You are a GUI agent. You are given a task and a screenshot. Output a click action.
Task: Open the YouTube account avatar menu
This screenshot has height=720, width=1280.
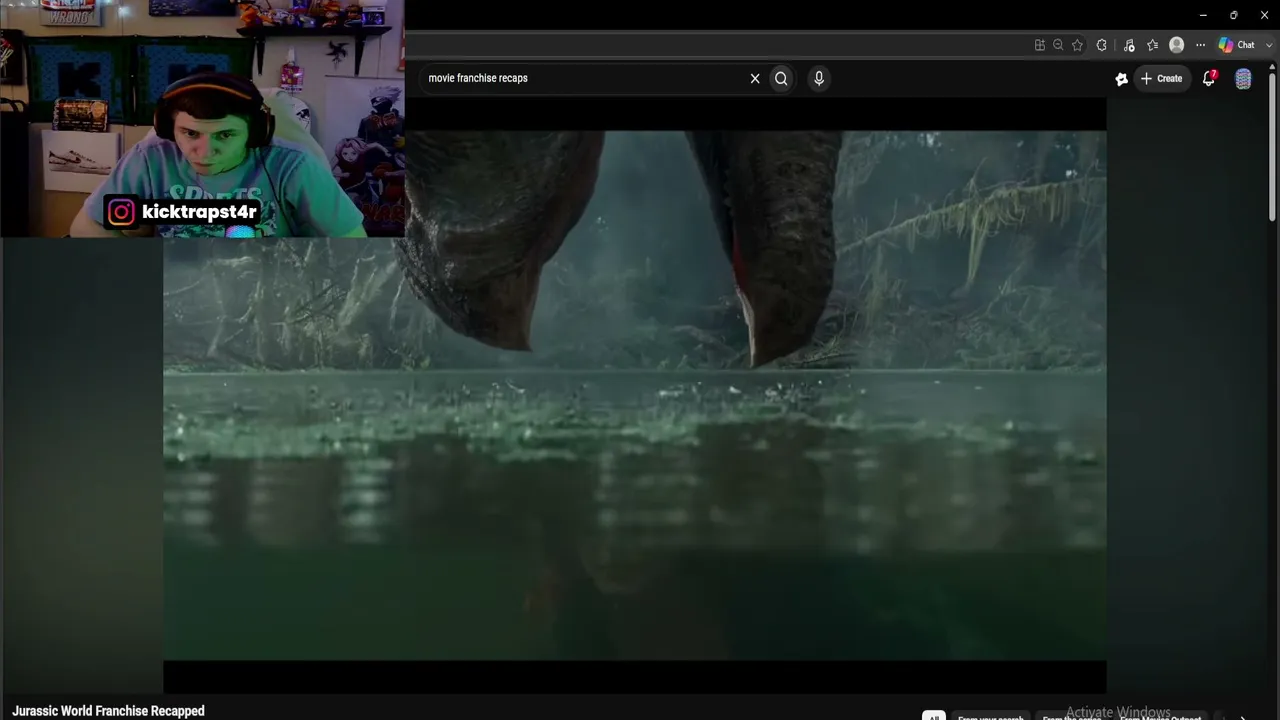tap(1243, 79)
